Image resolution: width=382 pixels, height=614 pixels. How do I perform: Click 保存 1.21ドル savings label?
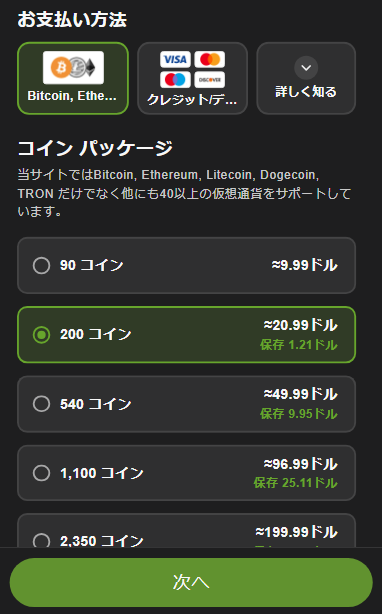point(299,345)
